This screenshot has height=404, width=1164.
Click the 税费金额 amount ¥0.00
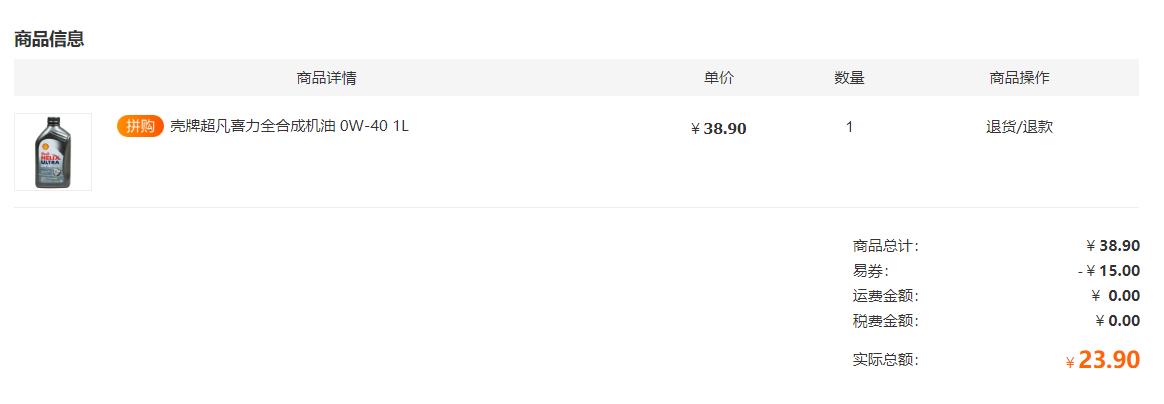(x=1116, y=321)
